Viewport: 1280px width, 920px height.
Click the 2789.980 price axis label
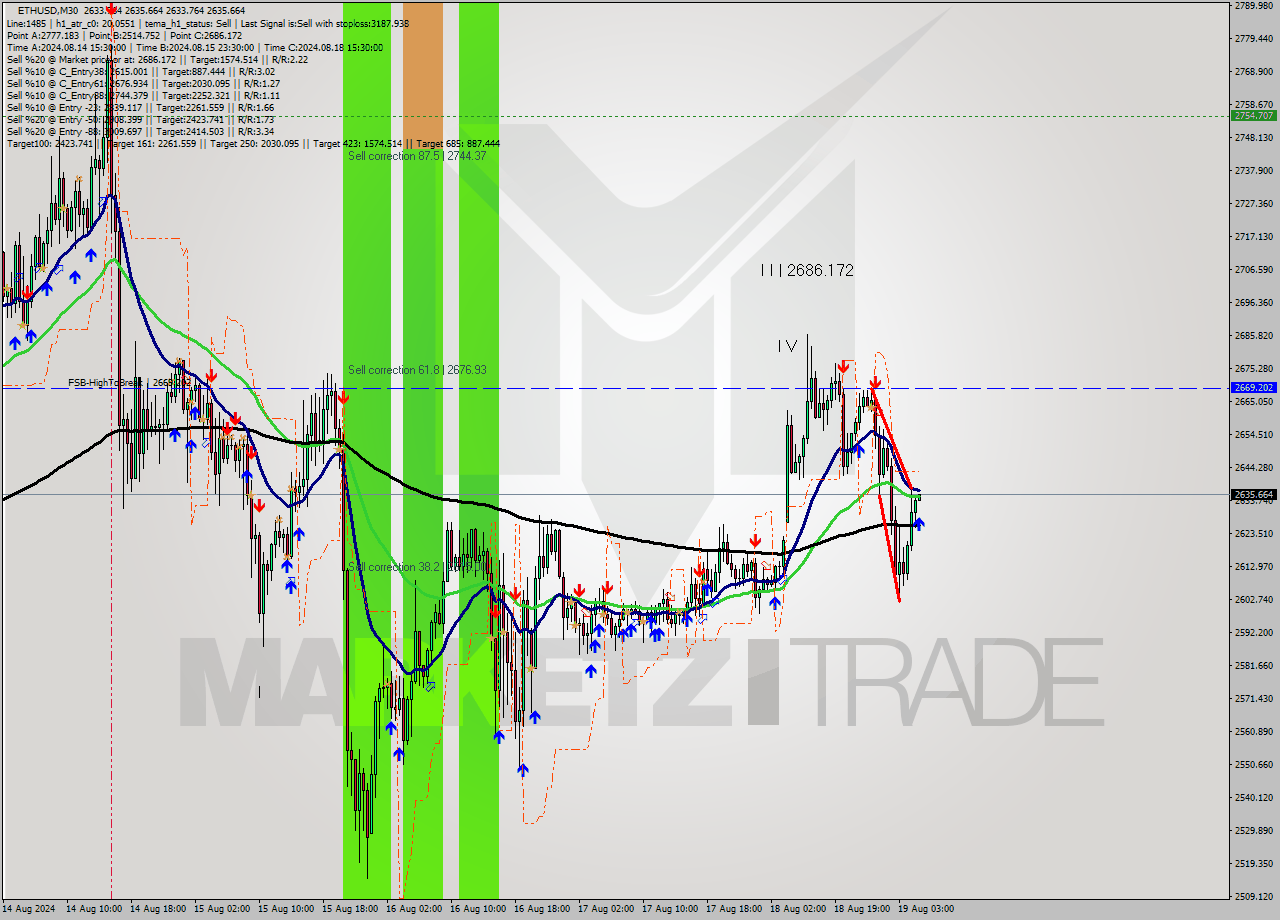tap(1253, 6)
